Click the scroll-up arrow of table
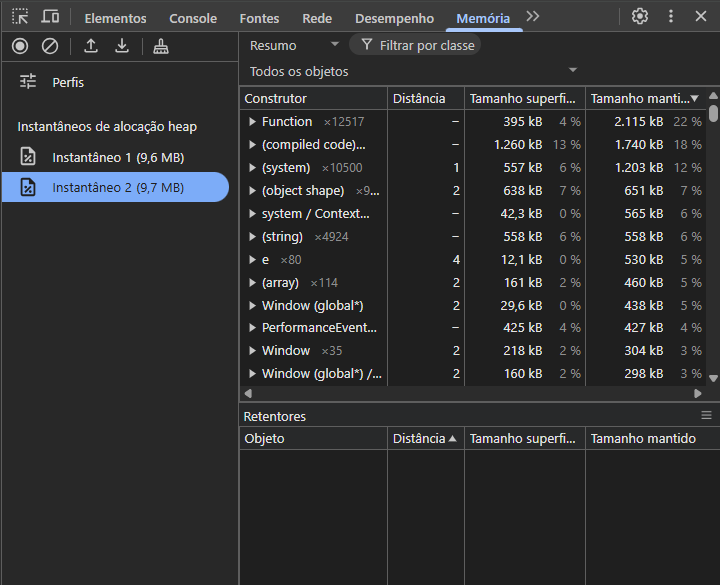This screenshot has width=720, height=585. [713, 96]
